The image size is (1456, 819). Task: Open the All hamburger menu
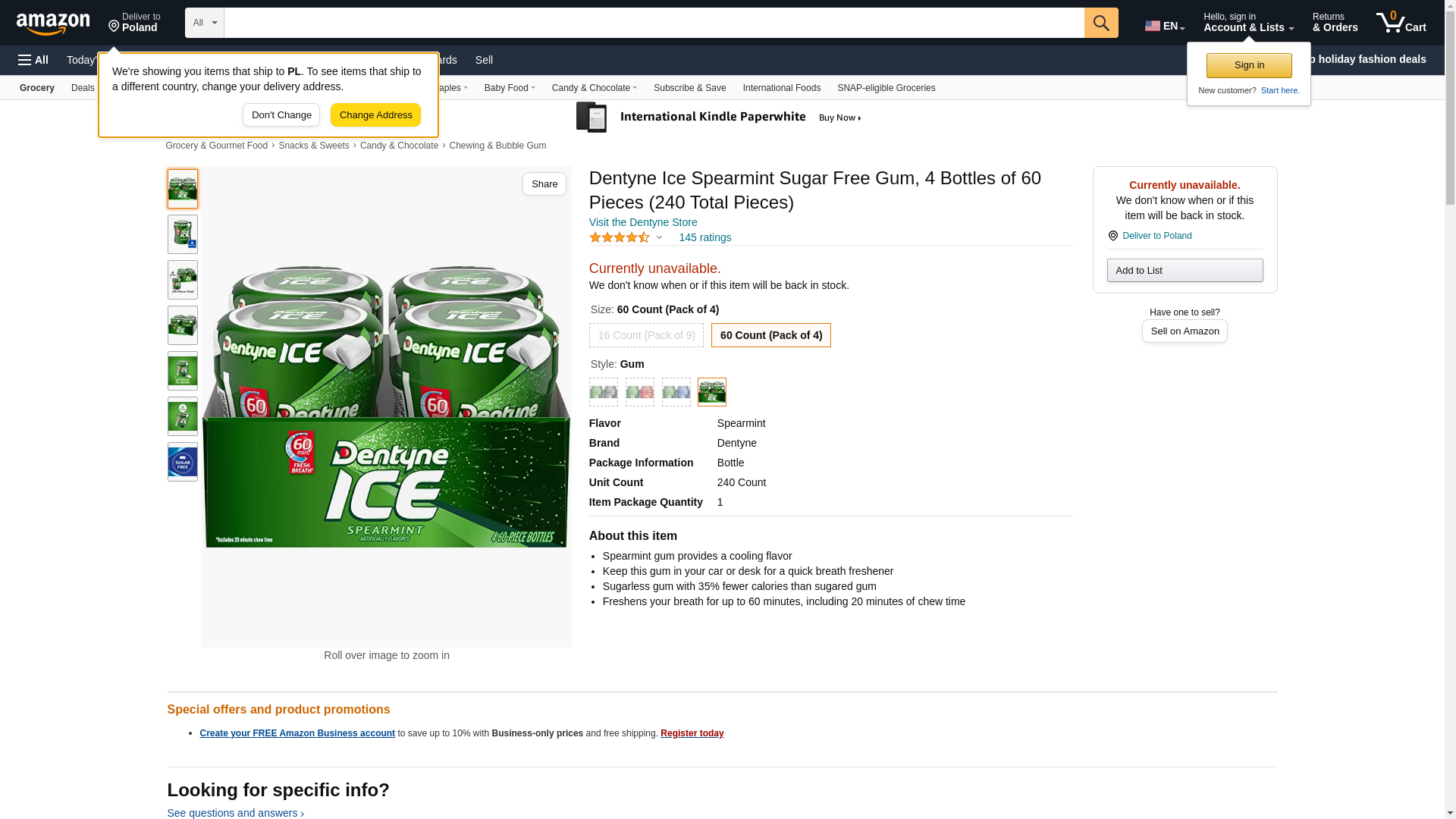[33, 60]
